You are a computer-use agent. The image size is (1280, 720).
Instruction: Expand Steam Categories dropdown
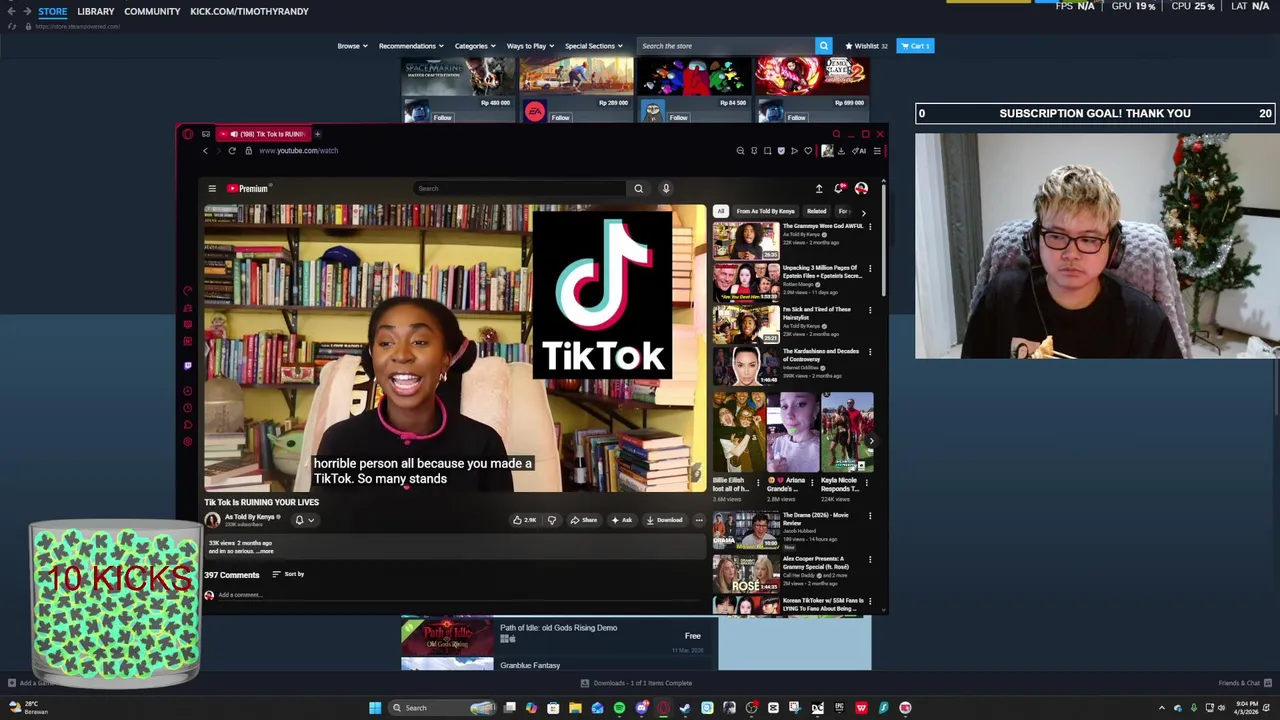pos(474,46)
